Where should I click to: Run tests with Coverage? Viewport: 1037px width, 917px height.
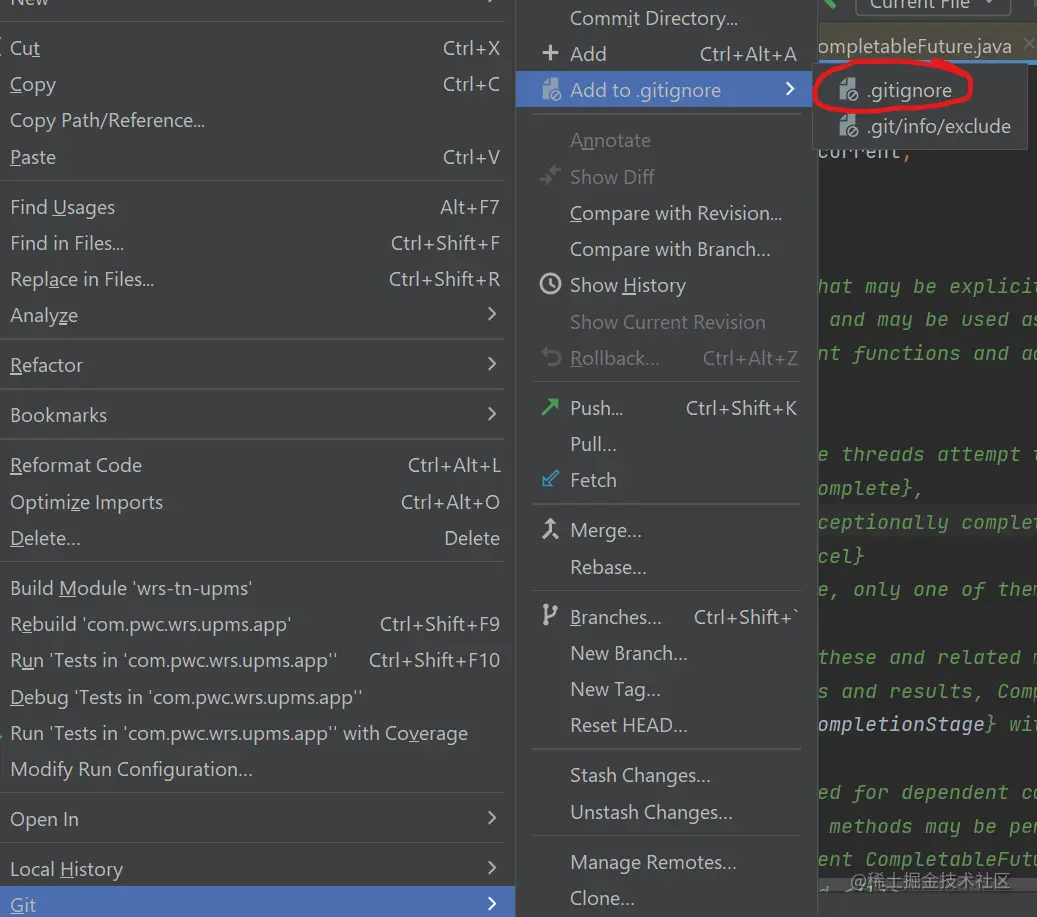coord(258,733)
